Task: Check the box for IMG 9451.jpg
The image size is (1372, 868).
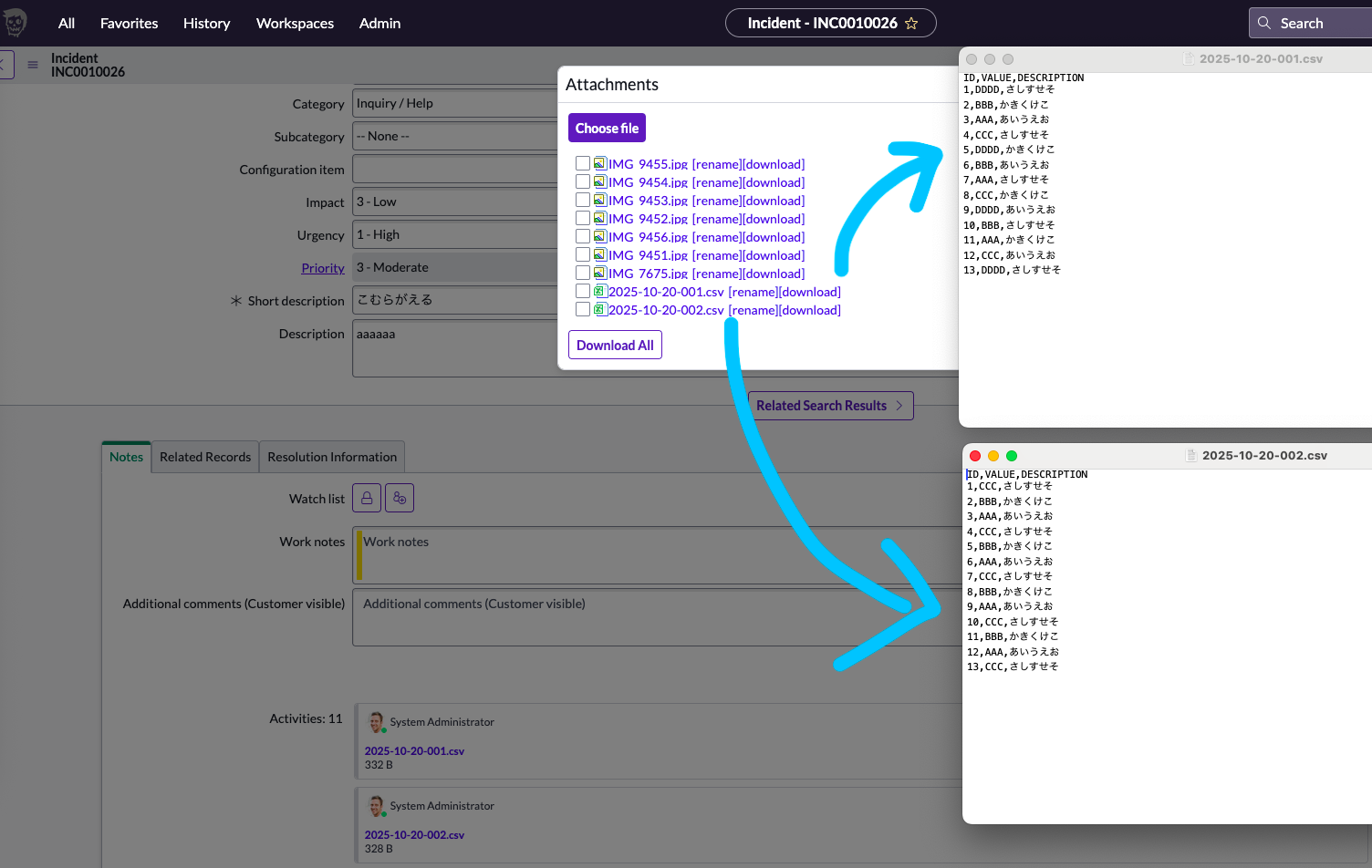Action: (x=583, y=254)
